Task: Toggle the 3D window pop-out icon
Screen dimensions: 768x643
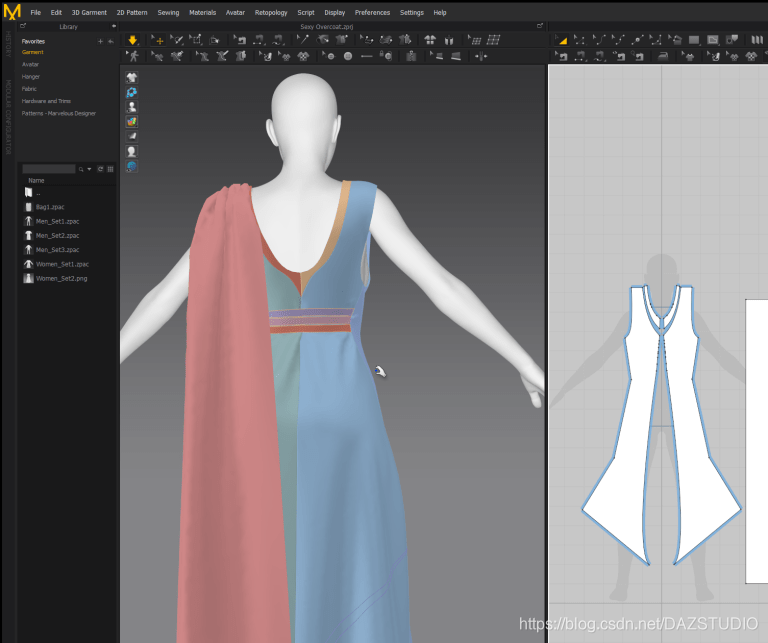Action: (x=541, y=27)
